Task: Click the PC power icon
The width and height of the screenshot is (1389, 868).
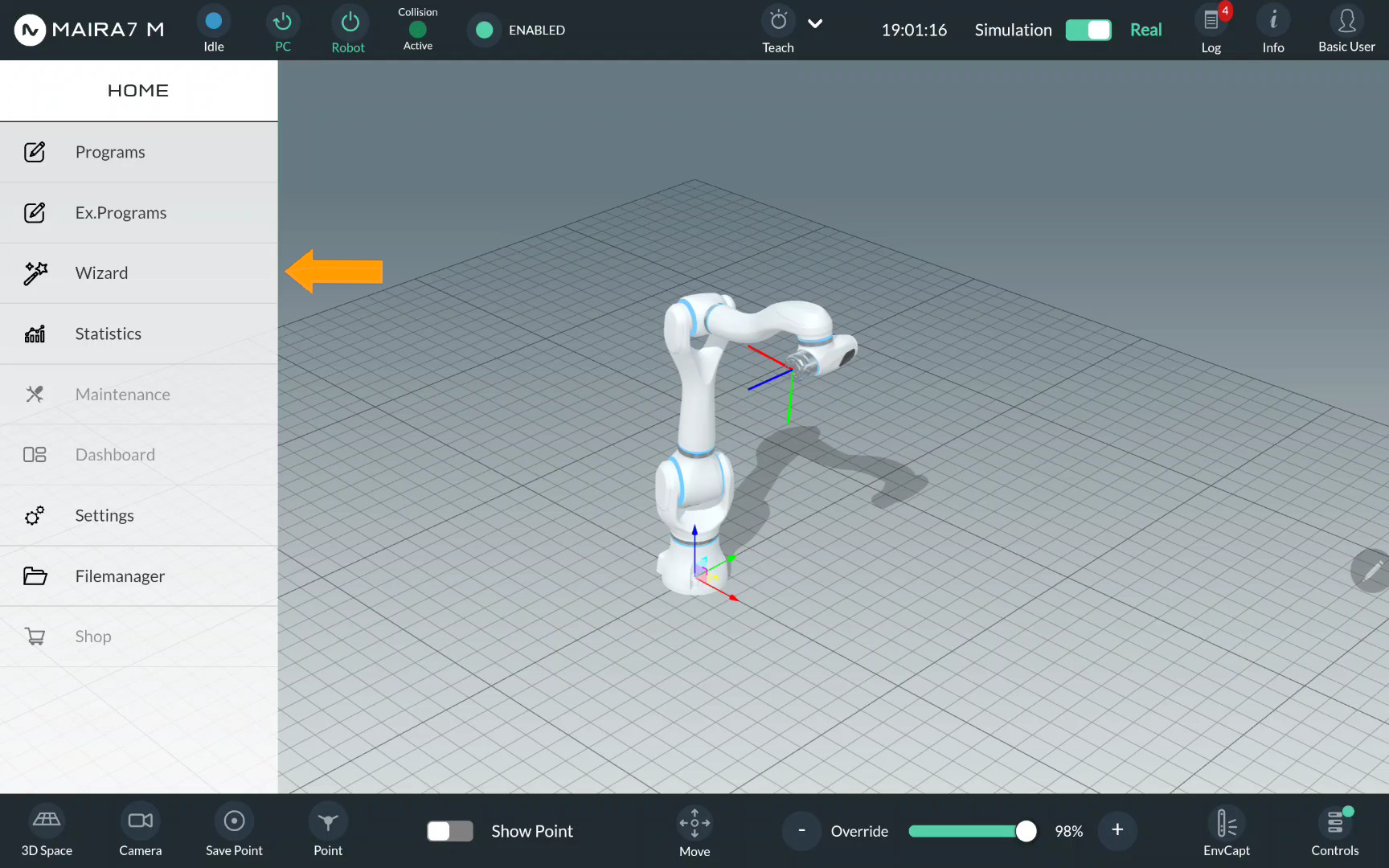Action: tap(283, 22)
